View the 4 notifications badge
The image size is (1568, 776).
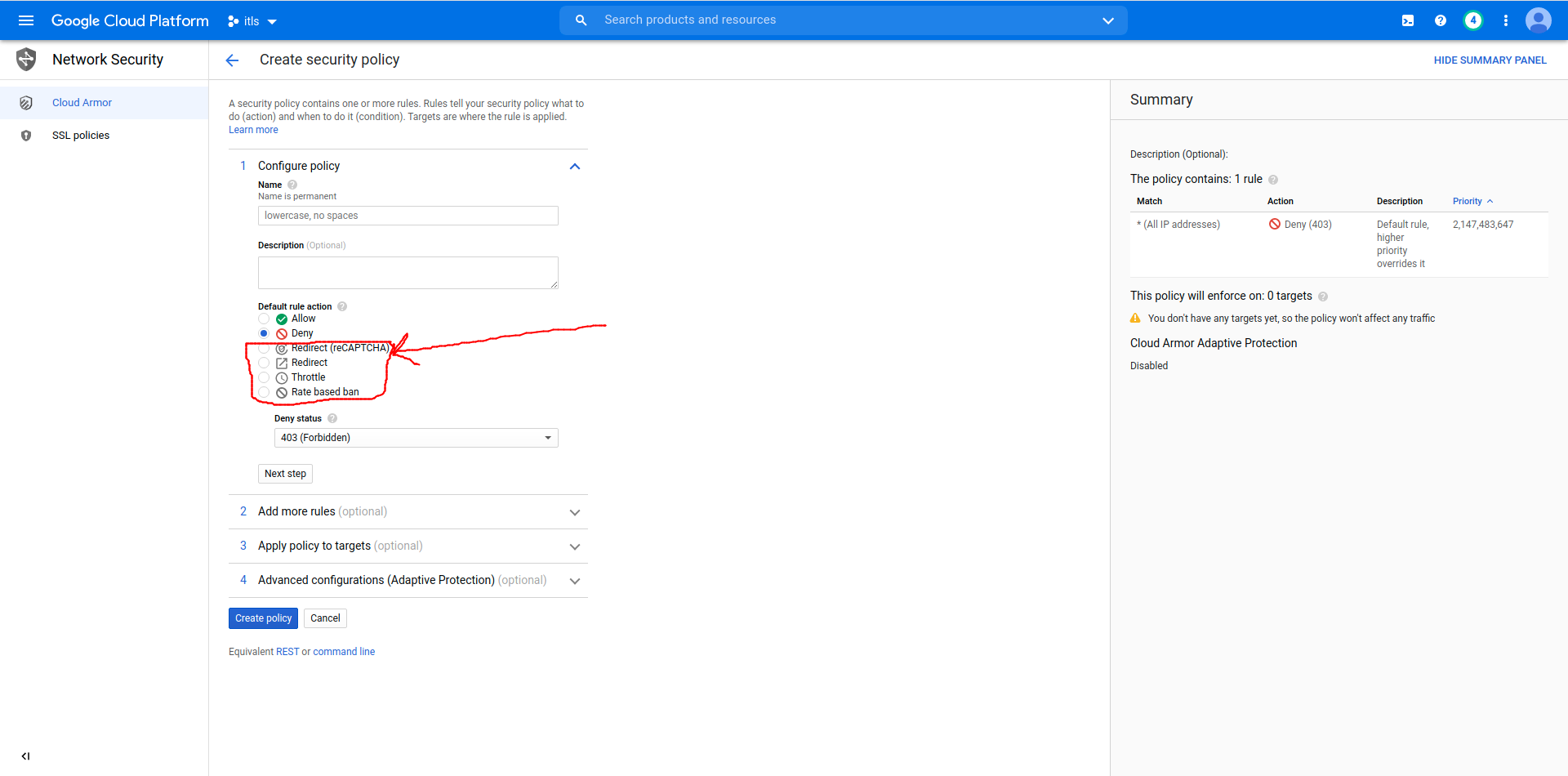tap(1473, 20)
